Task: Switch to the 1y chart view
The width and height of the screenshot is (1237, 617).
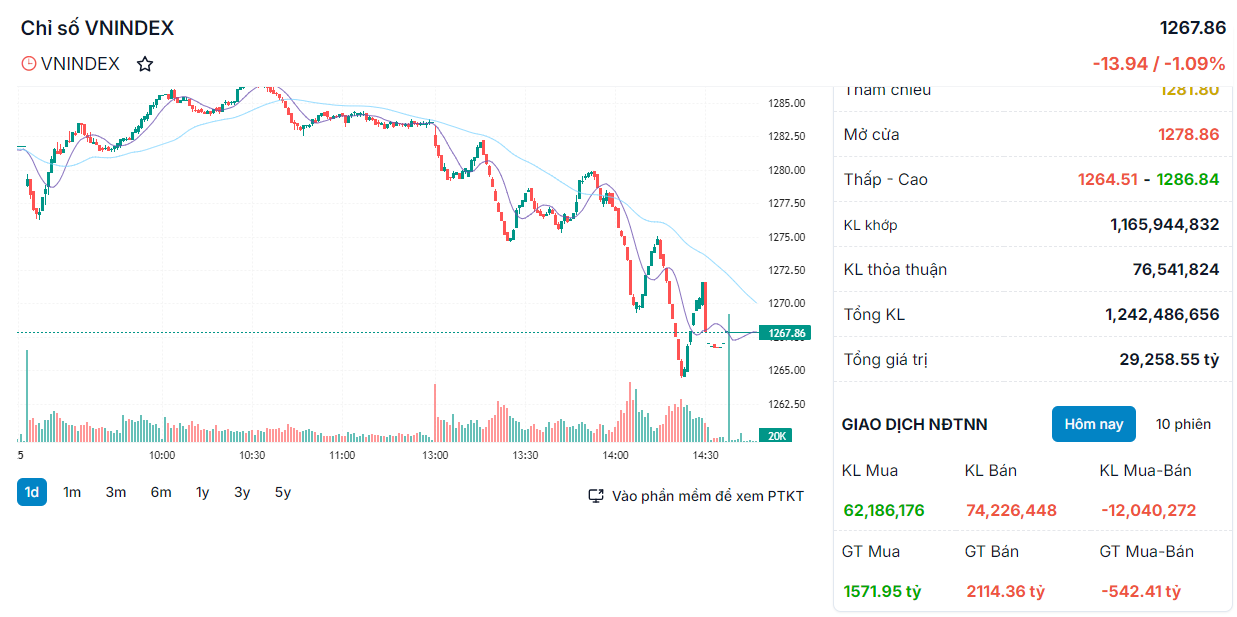Action: 203,492
